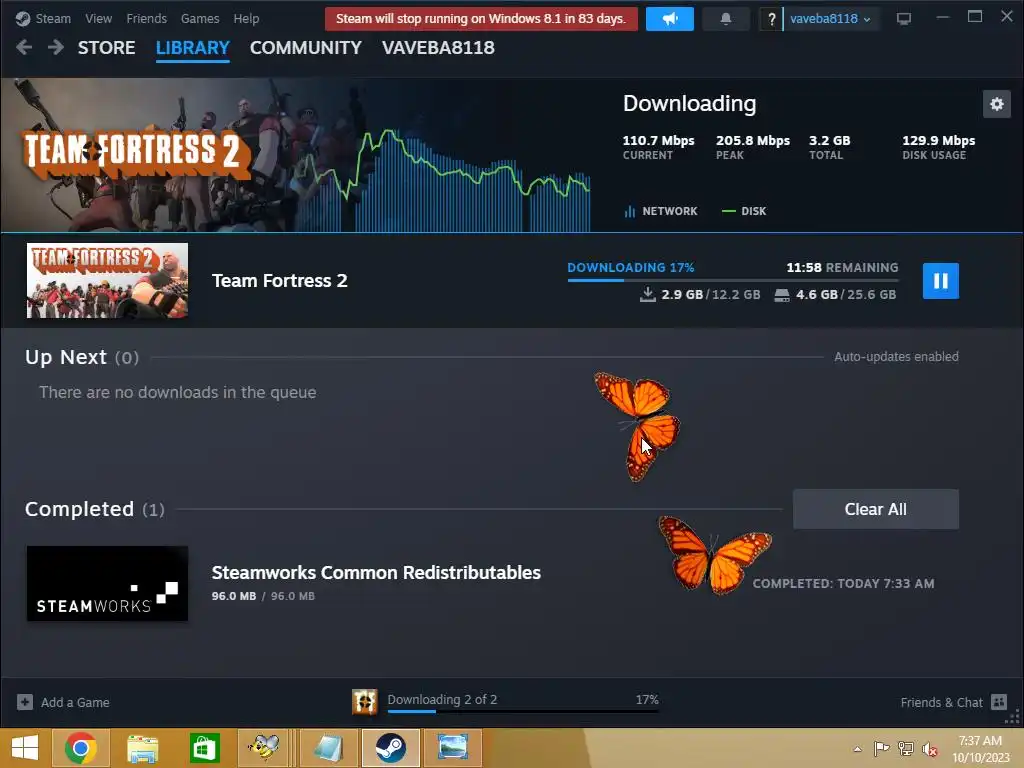Click the download size icon by 2.9 GB
Screen dimensions: 1024x768
pyautogui.click(x=647, y=295)
